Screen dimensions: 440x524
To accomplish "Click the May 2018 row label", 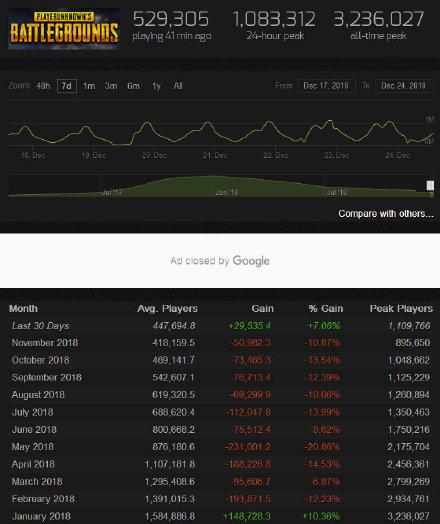I will pos(32,447).
